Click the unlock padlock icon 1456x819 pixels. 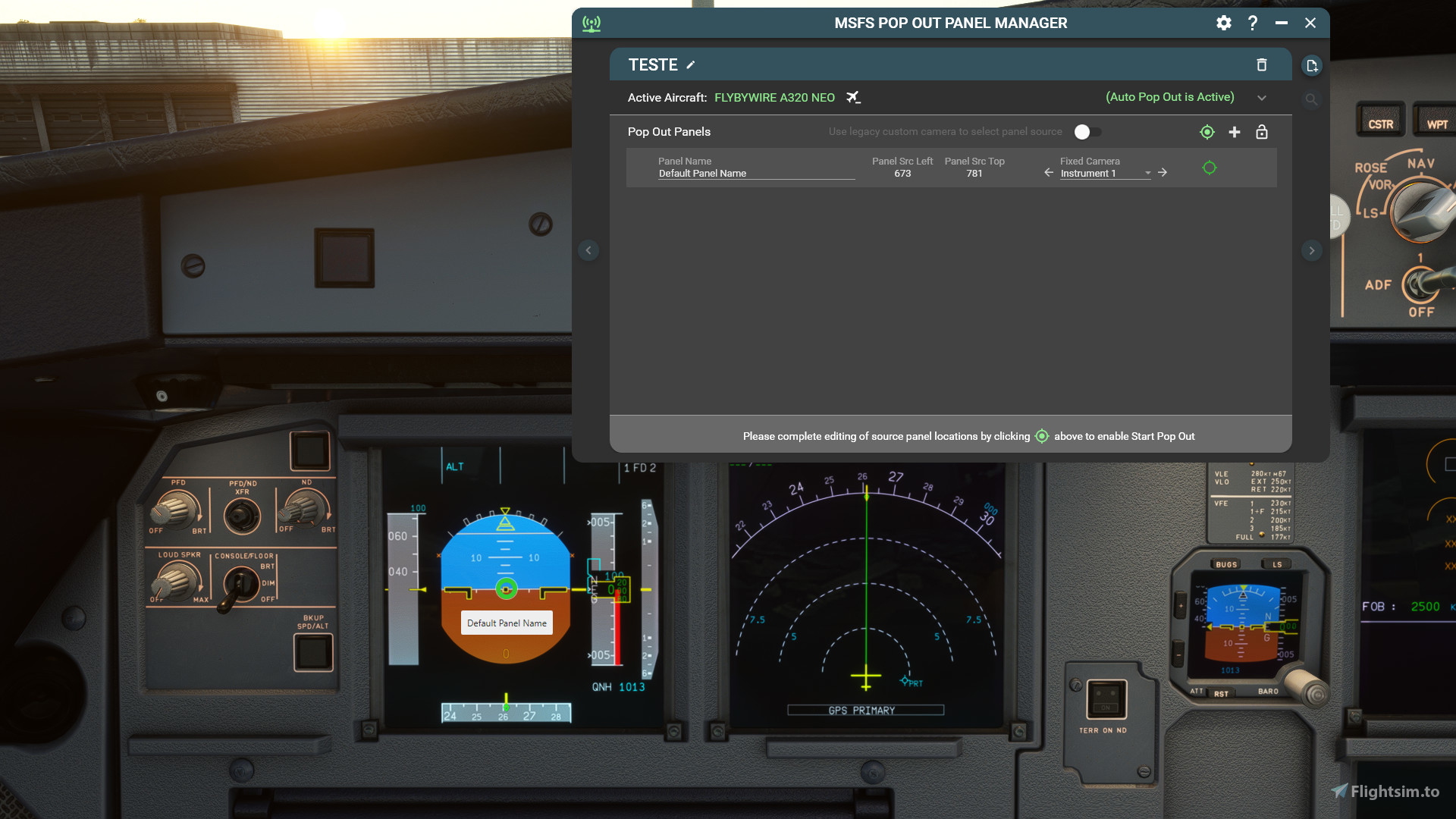1262,132
